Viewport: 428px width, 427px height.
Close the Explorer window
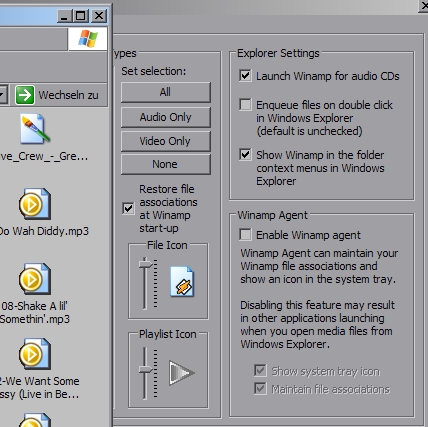click(99, 16)
